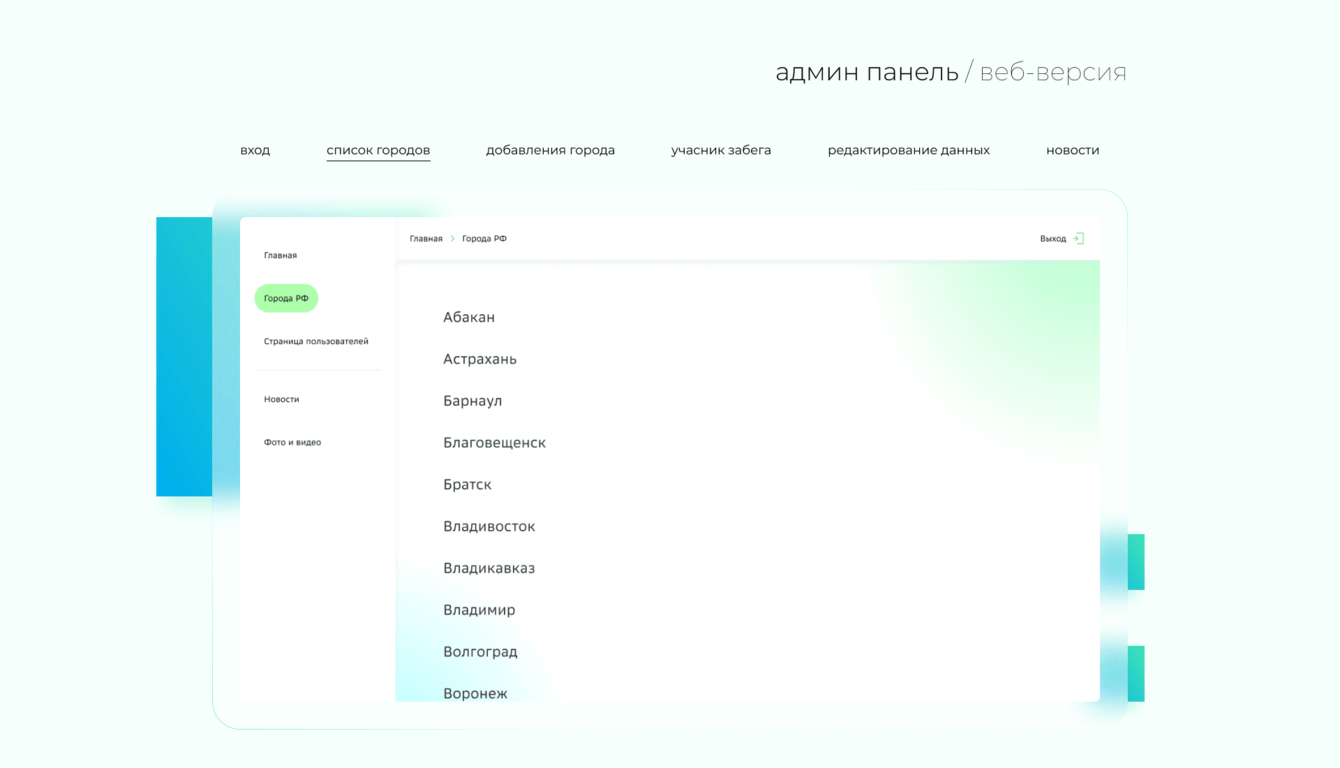Open «Фото и видео» in sidebar

tap(292, 442)
